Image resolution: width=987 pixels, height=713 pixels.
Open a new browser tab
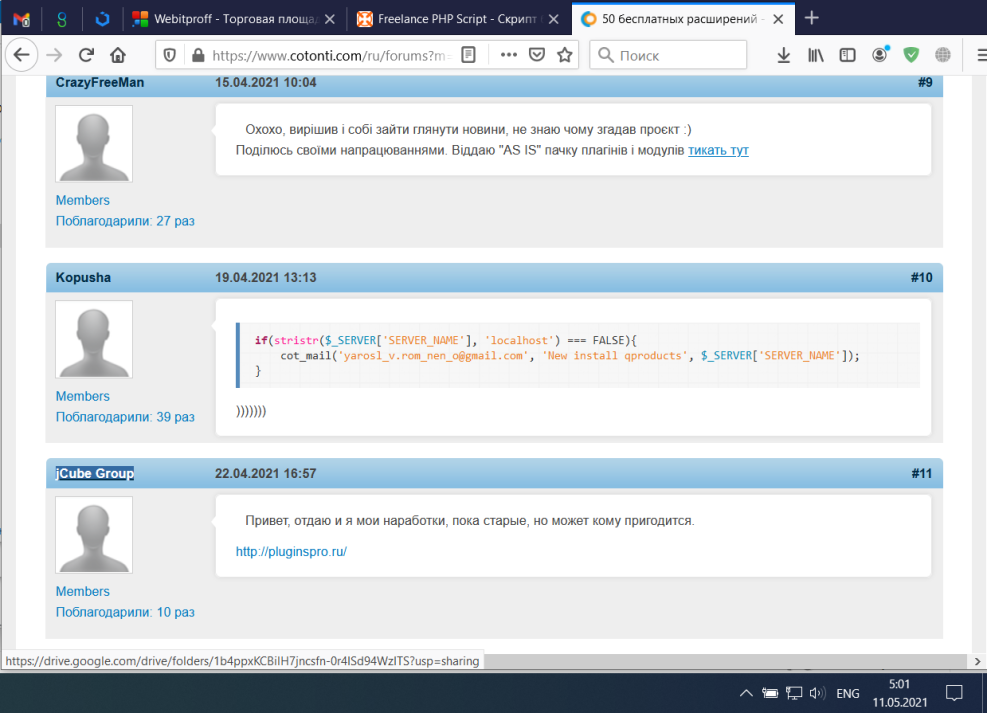tap(812, 18)
